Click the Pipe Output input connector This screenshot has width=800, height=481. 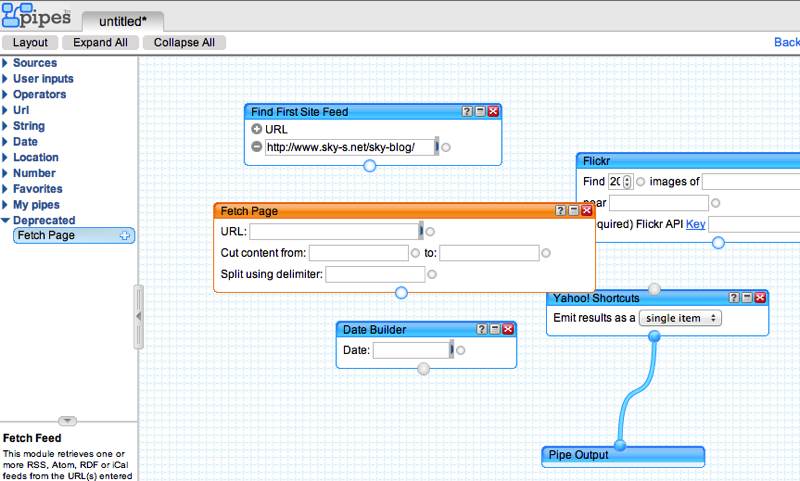[620, 445]
